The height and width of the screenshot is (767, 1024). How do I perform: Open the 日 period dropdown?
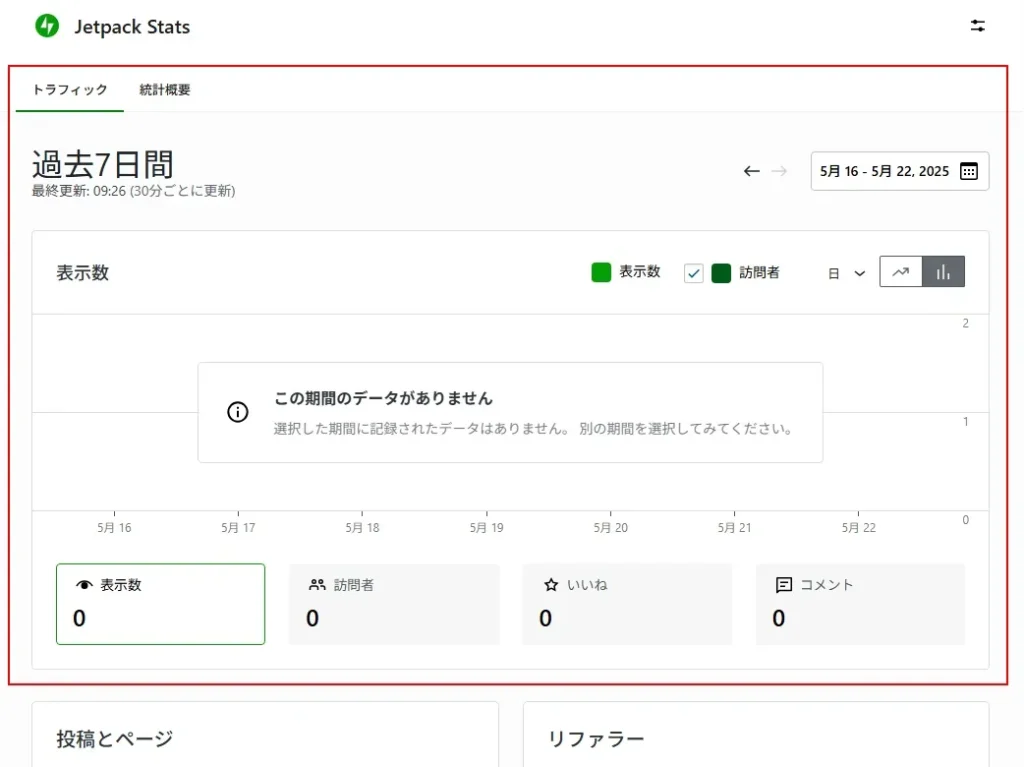(846, 274)
